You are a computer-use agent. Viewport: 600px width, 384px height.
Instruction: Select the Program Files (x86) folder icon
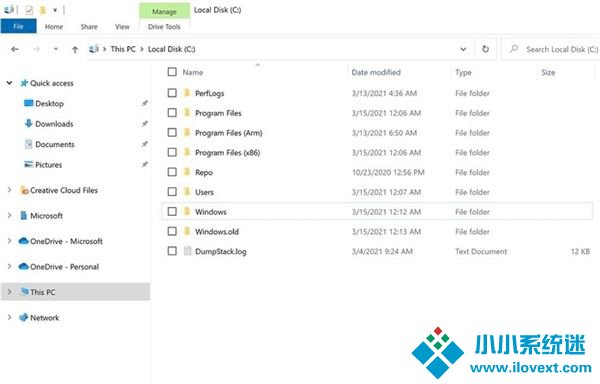coord(187,152)
